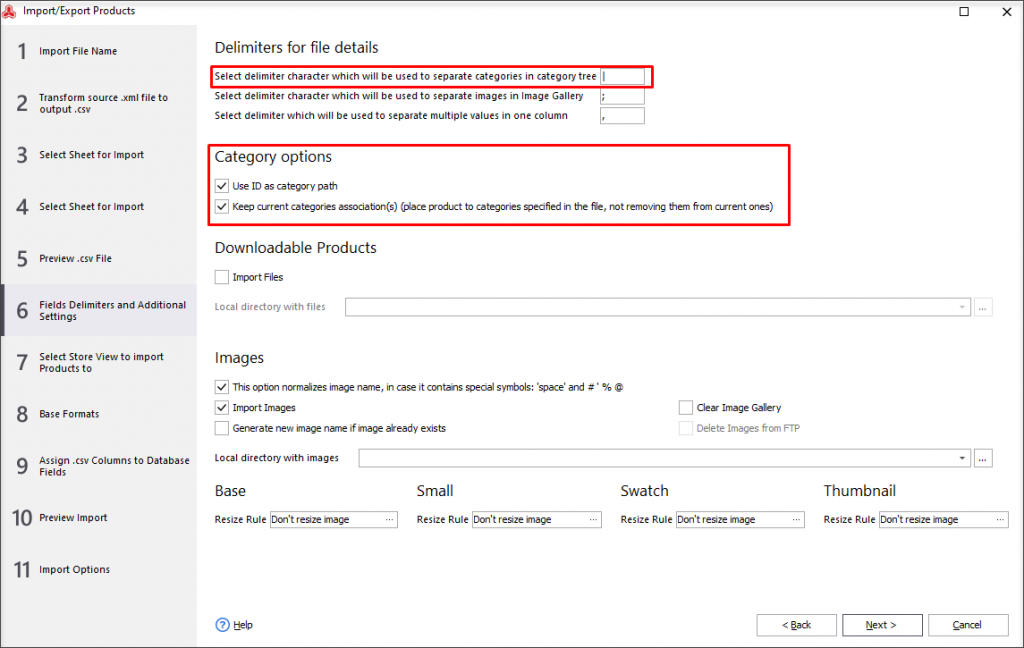Browse for local directory with images
Viewport: 1024px width, 648px height.
pos(984,458)
